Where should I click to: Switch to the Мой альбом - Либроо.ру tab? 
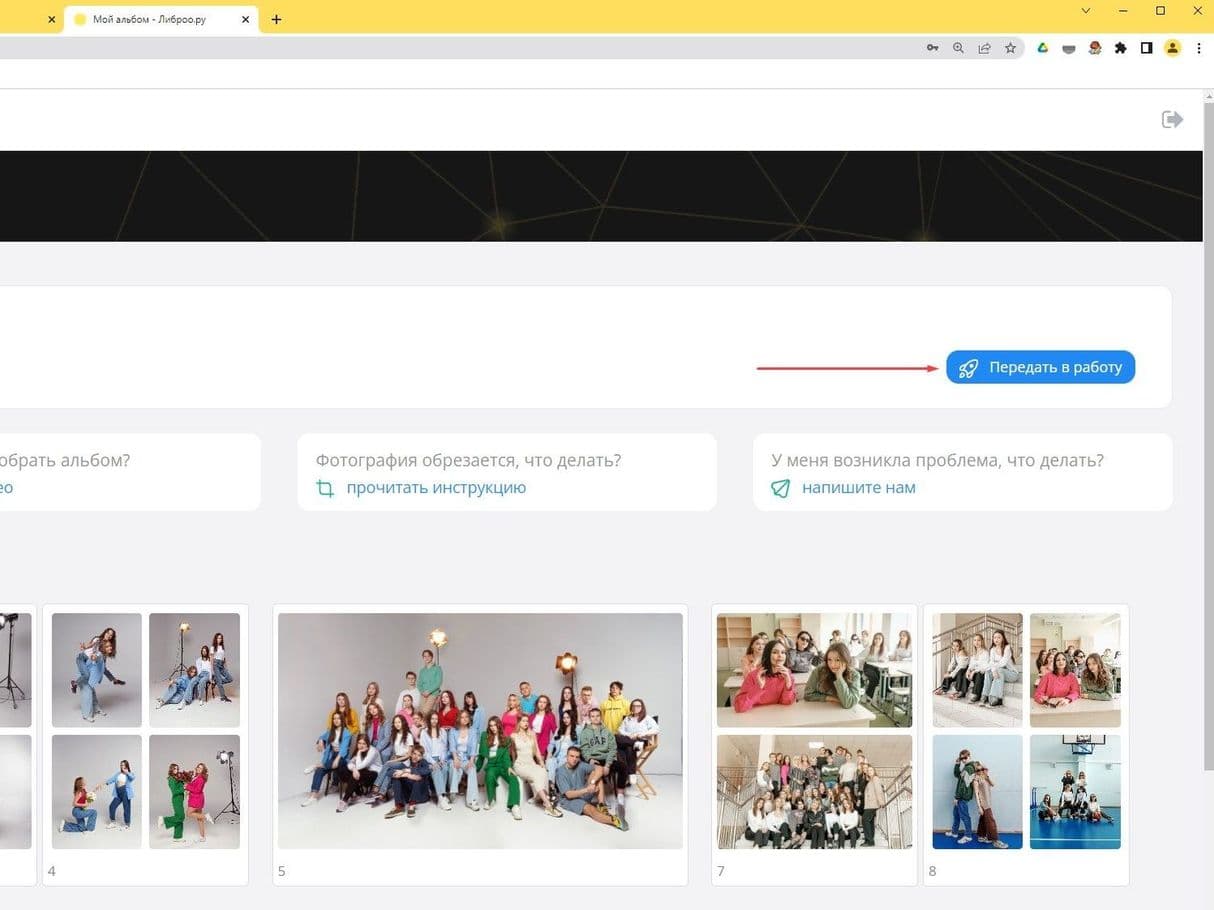pos(150,19)
